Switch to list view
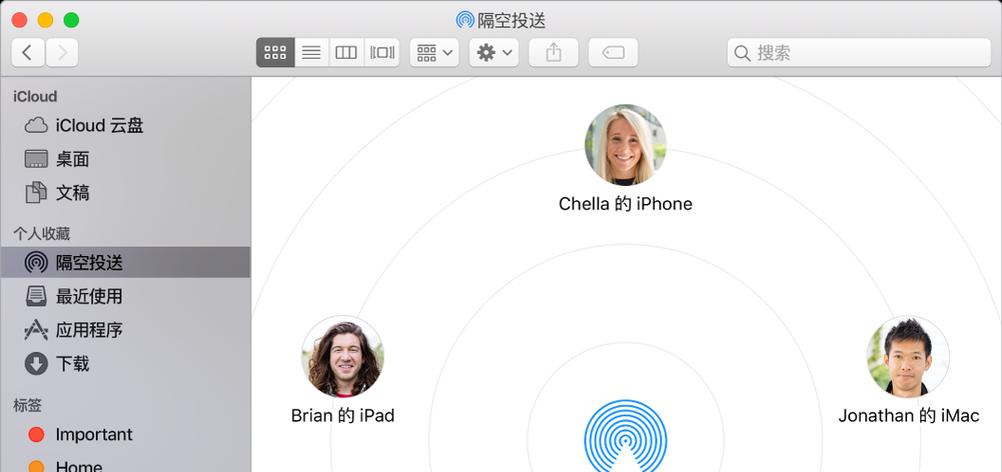This screenshot has height=472, width=1002. 311,52
